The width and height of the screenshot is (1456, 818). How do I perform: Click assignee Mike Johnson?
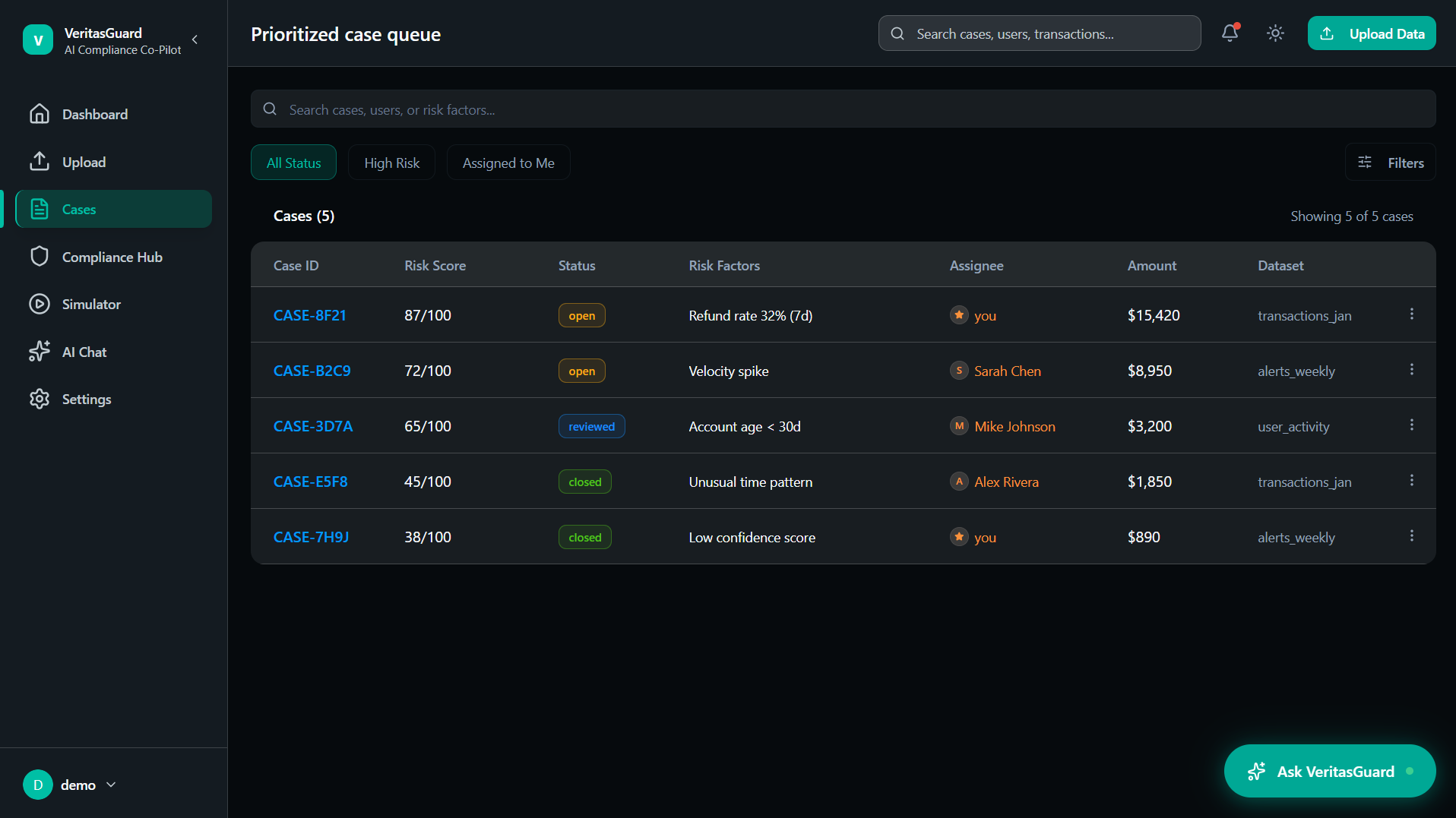1014,426
